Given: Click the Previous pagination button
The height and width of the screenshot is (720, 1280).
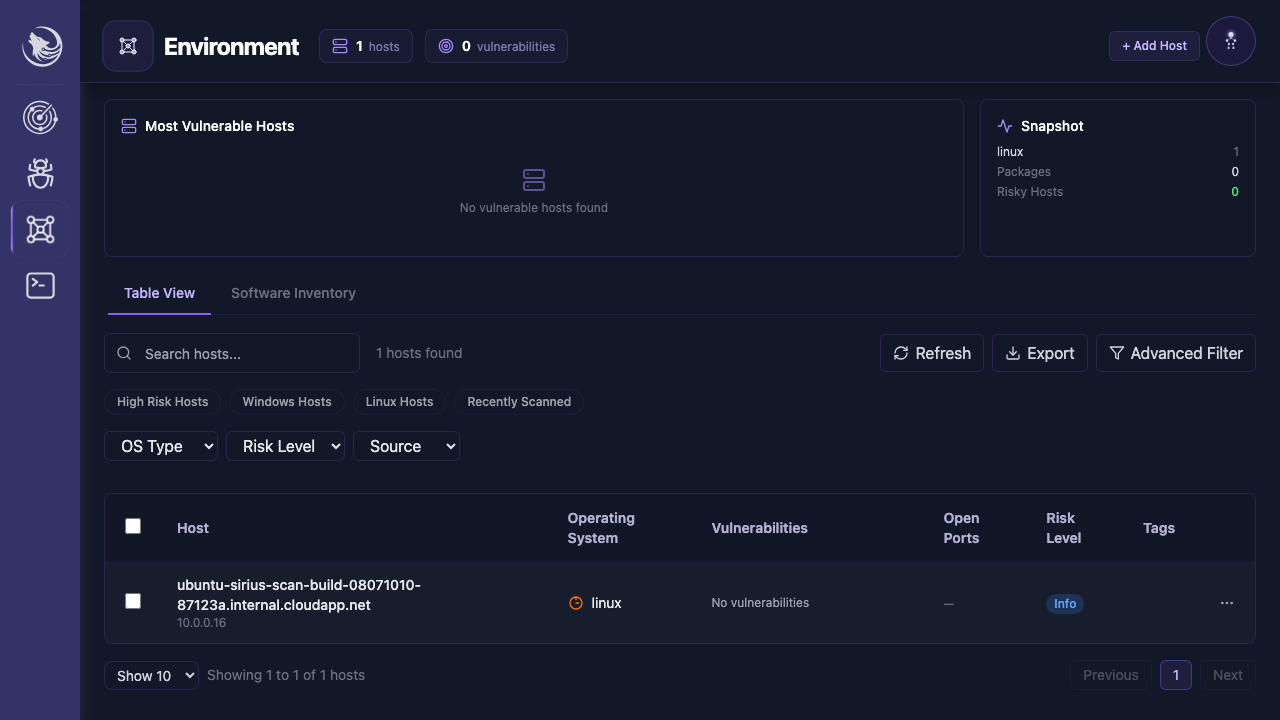Looking at the screenshot, I should [x=1111, y=675].
